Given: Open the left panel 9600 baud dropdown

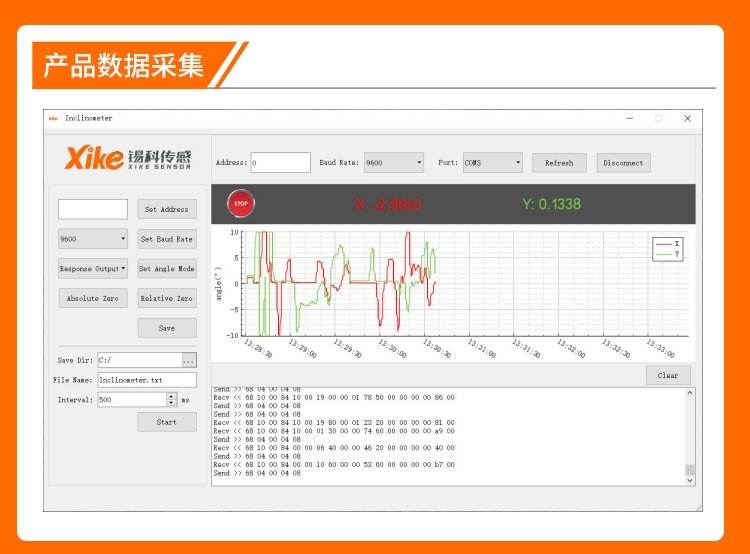Looking at the screenshot, I should pos(93,239).
